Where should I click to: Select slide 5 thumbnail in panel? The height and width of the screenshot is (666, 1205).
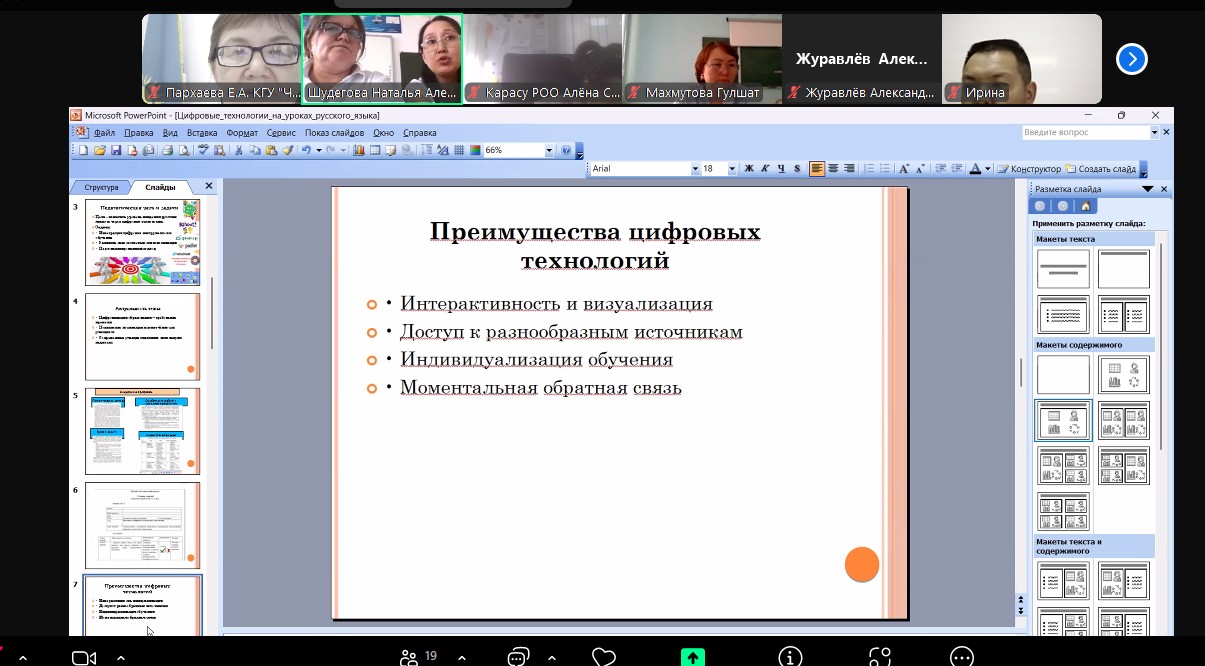(x=142, y=431)
